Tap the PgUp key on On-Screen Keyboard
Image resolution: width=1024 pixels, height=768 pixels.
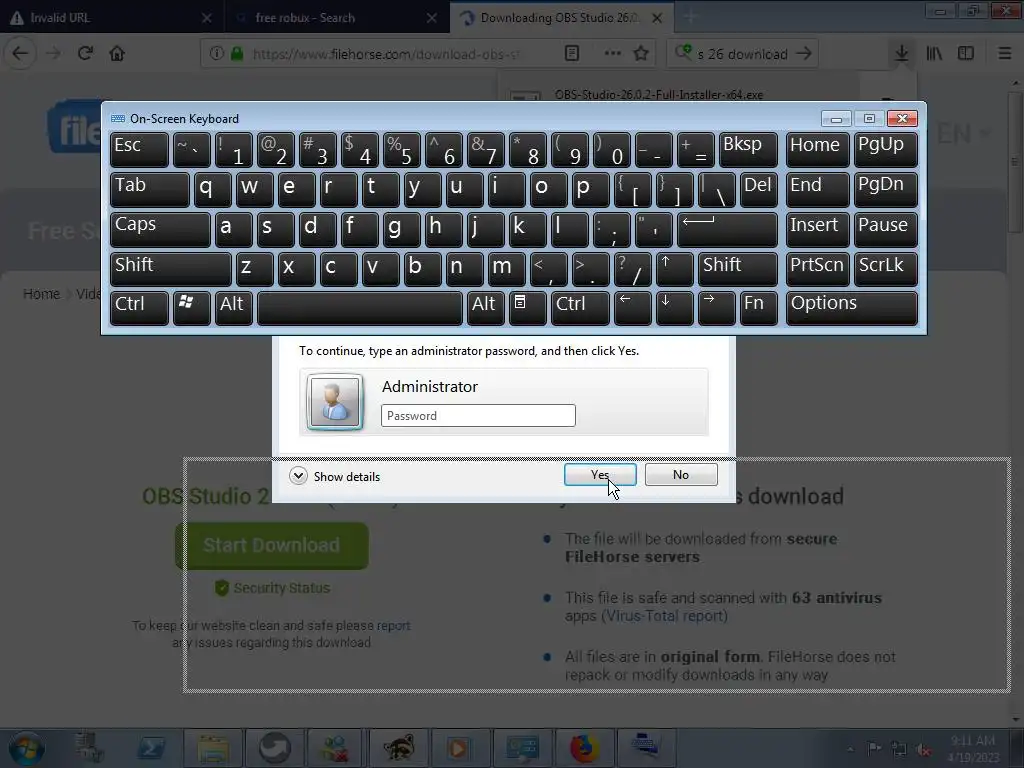(x=885, y=150)
